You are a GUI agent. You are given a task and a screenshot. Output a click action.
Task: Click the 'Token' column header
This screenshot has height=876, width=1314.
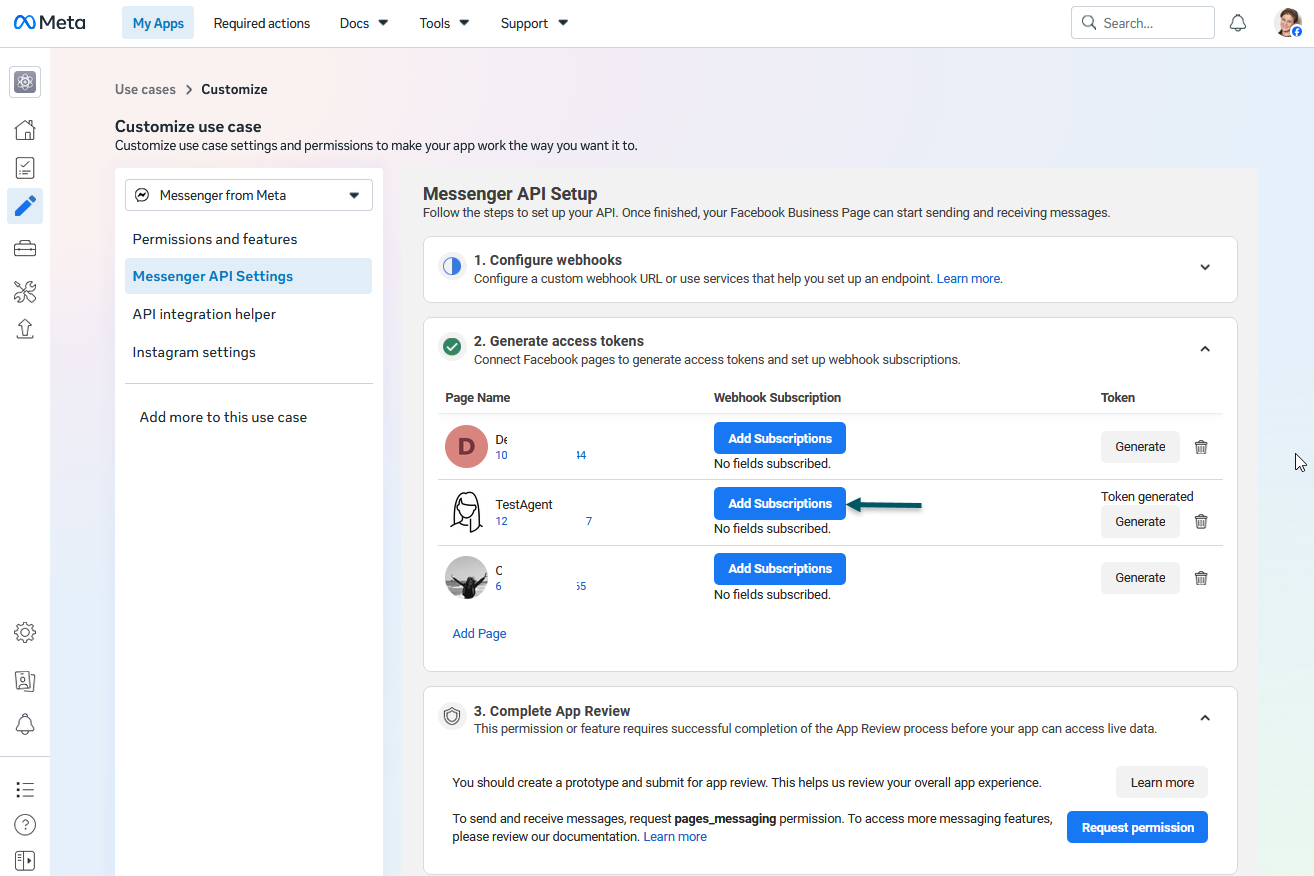coord(1118,397)
